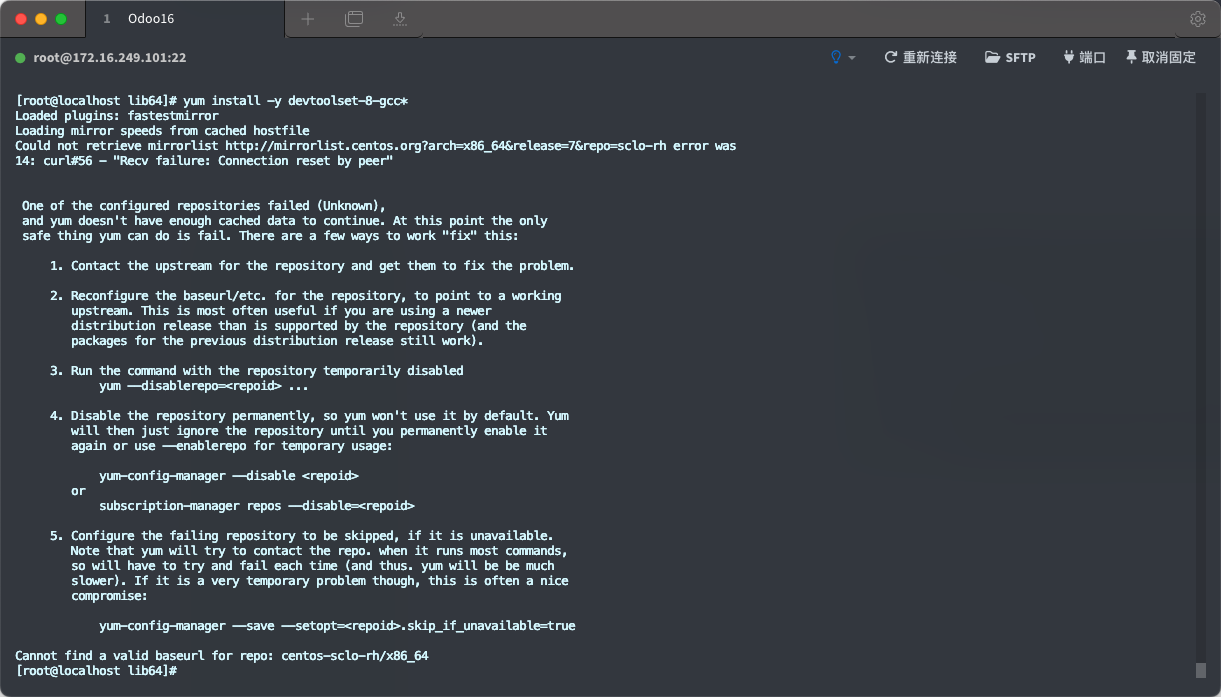
Task: Click the download/import icon in tab bar
Action: click(399, 19)
